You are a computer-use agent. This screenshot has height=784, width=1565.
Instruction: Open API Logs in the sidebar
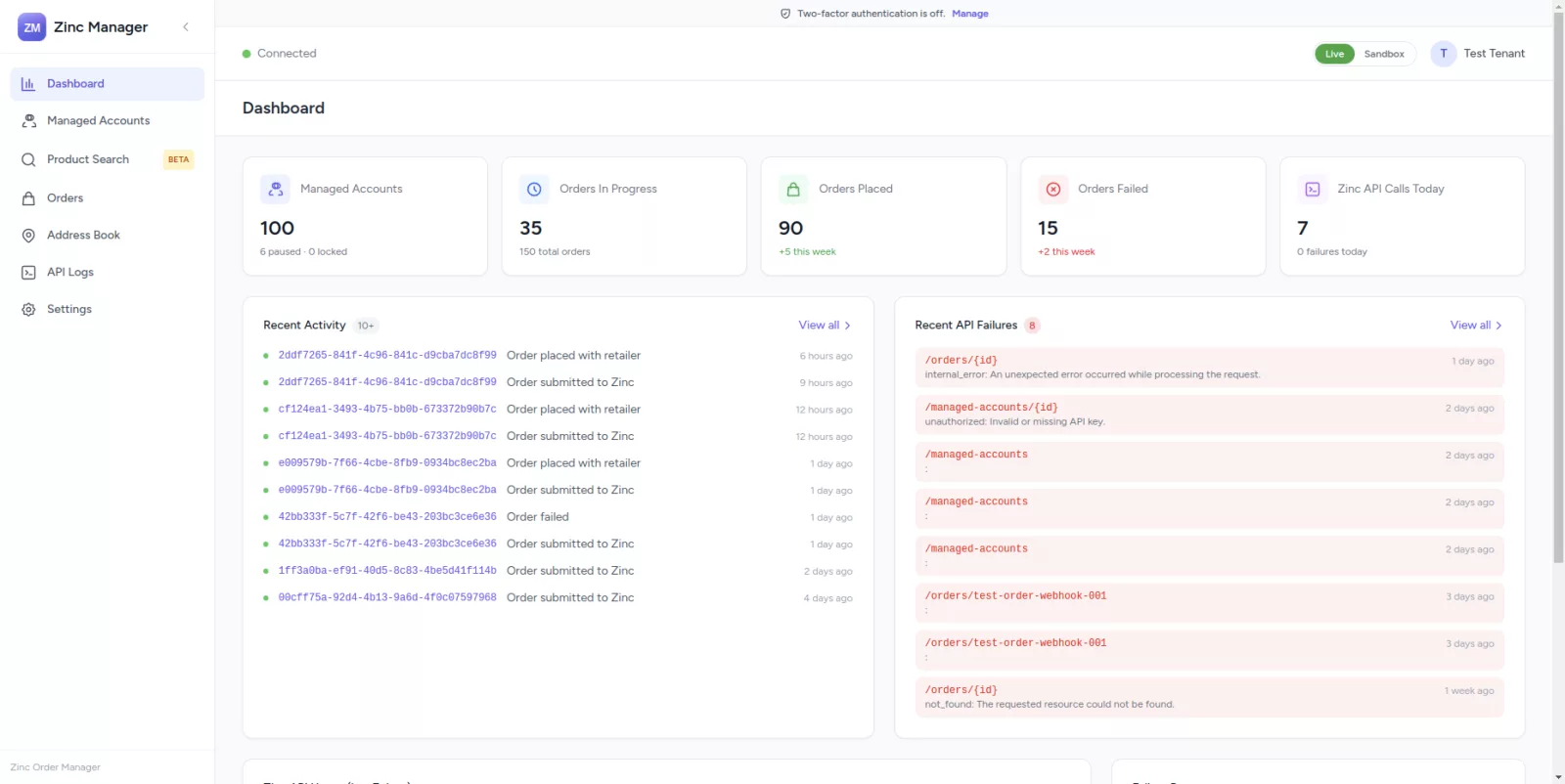coord(108,273)
